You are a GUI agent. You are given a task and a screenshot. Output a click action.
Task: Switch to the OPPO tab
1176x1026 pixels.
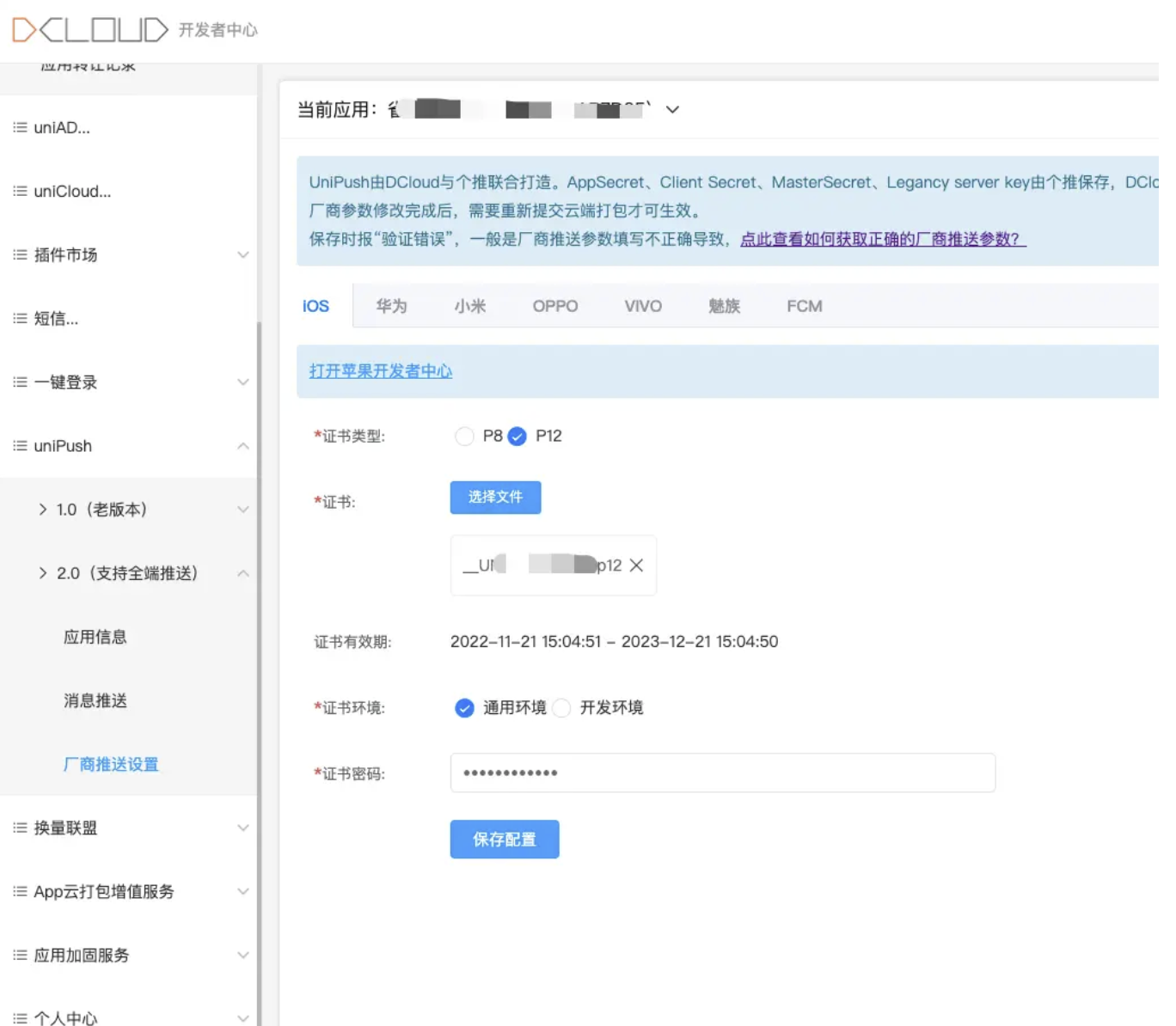pos(555,306)
